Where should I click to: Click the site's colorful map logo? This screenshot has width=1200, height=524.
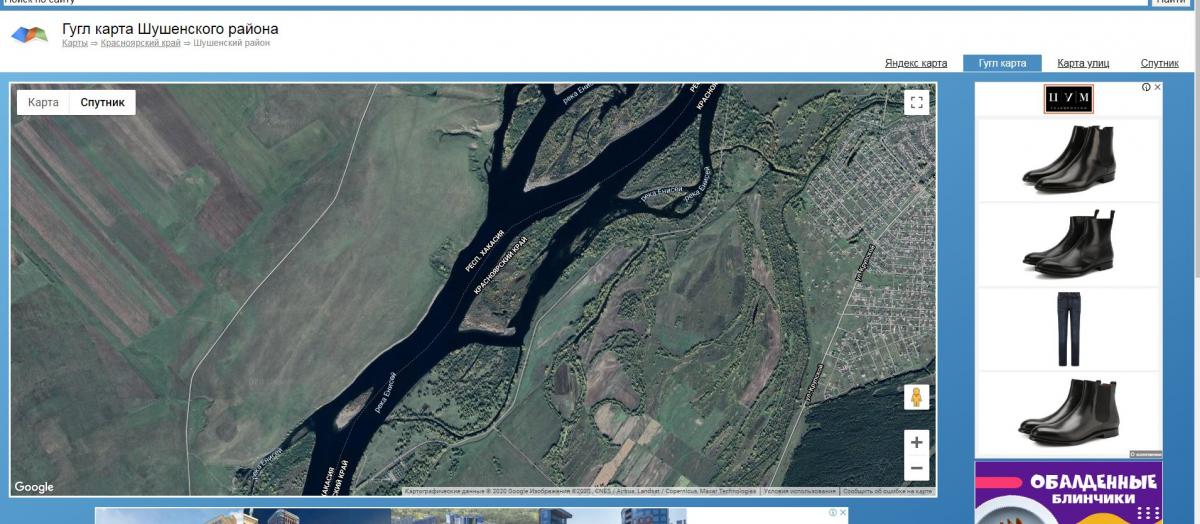point(29,36)
